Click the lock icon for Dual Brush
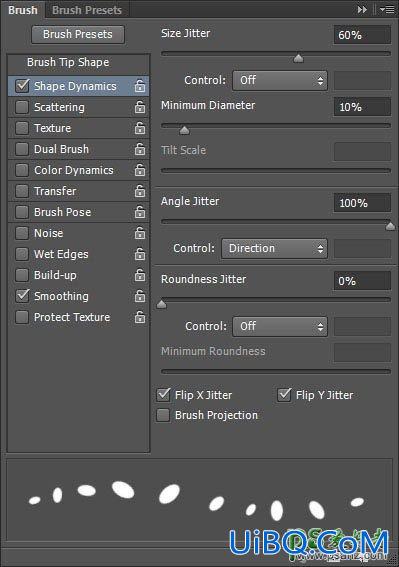 [x=140, y=149]
